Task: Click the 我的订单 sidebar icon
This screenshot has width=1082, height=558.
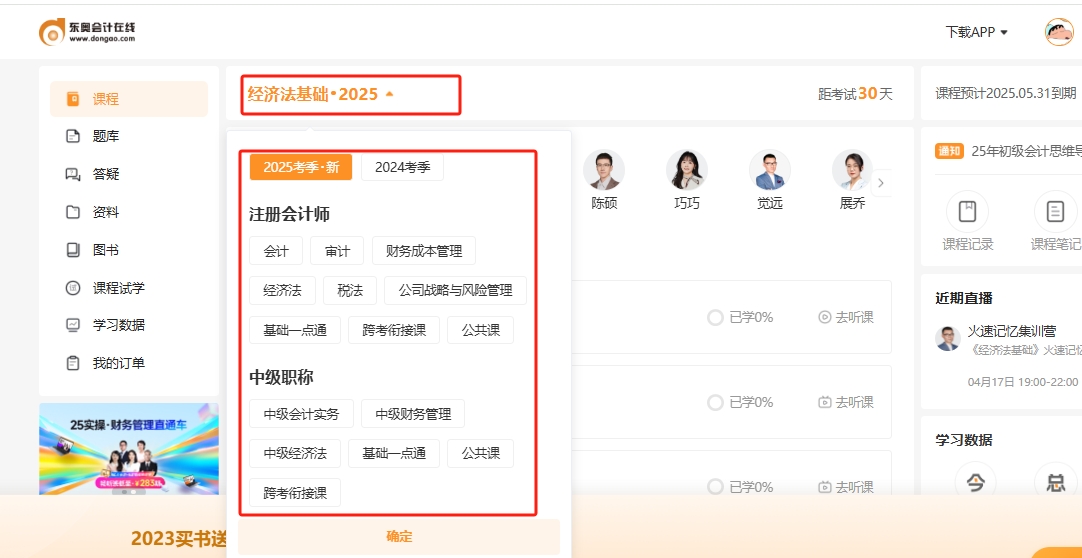Action: tap(73, 363)
